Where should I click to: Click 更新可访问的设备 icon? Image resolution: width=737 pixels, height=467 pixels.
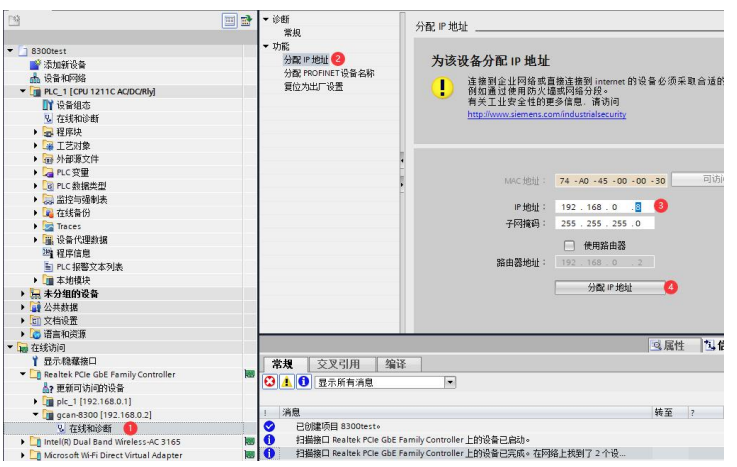[48, 388]
